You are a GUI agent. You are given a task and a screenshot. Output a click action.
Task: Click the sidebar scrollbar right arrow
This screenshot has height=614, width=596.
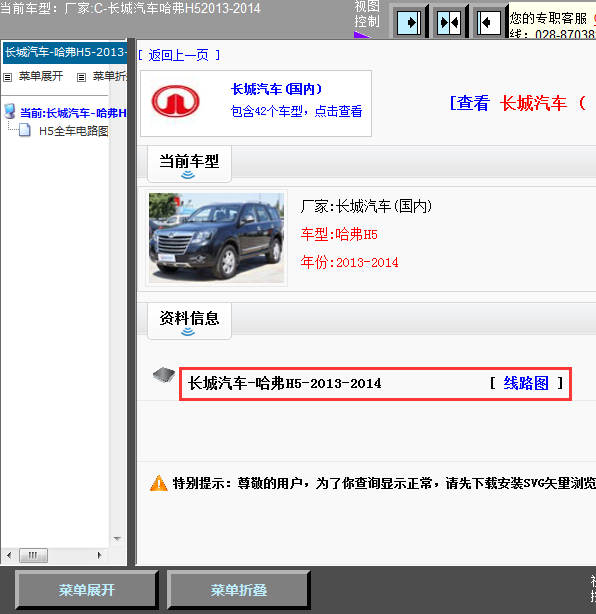tap(99, 555)
